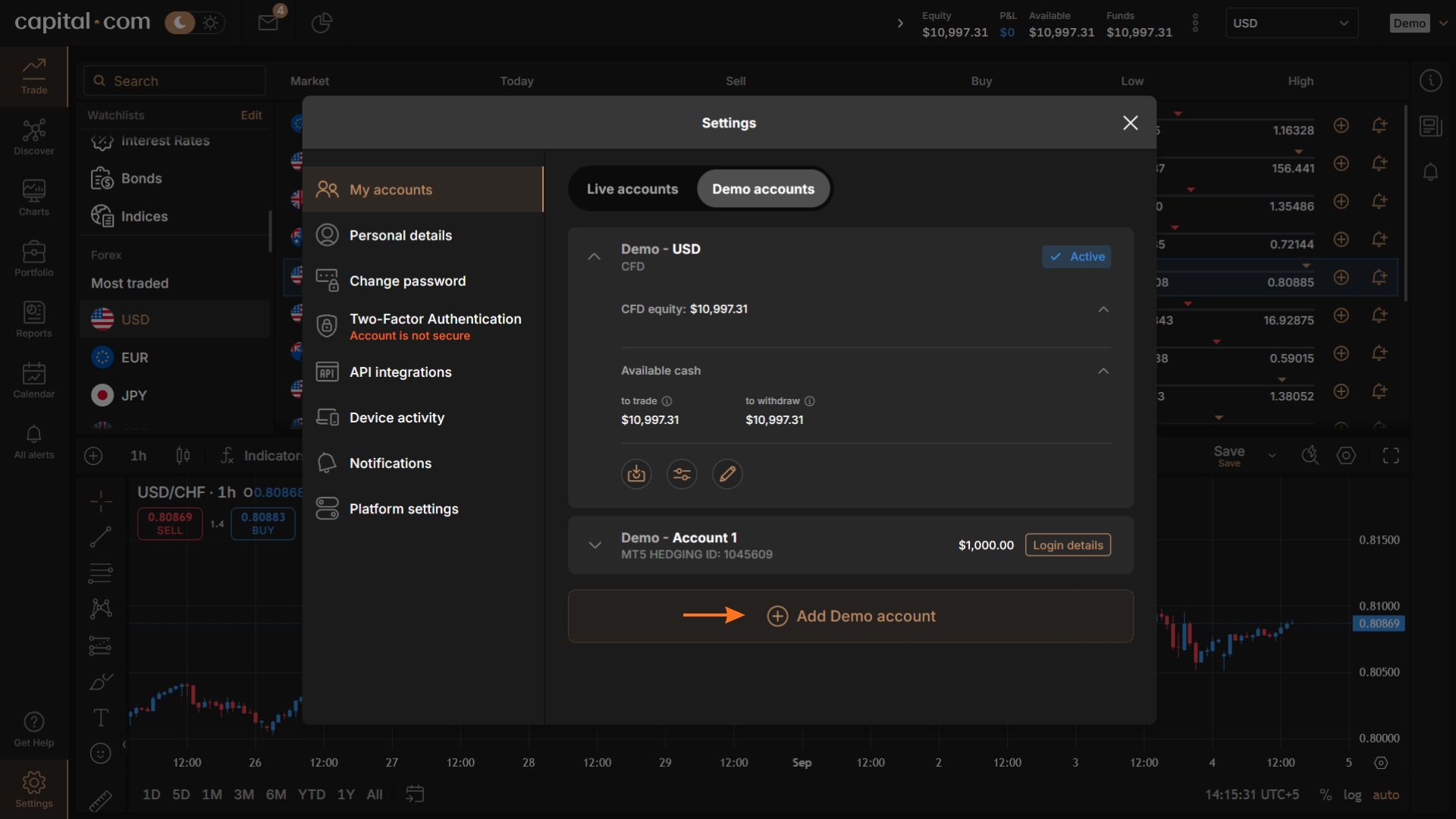Open the Discover section
This screenshot has height=819, width=1456.
coord(33,137)
